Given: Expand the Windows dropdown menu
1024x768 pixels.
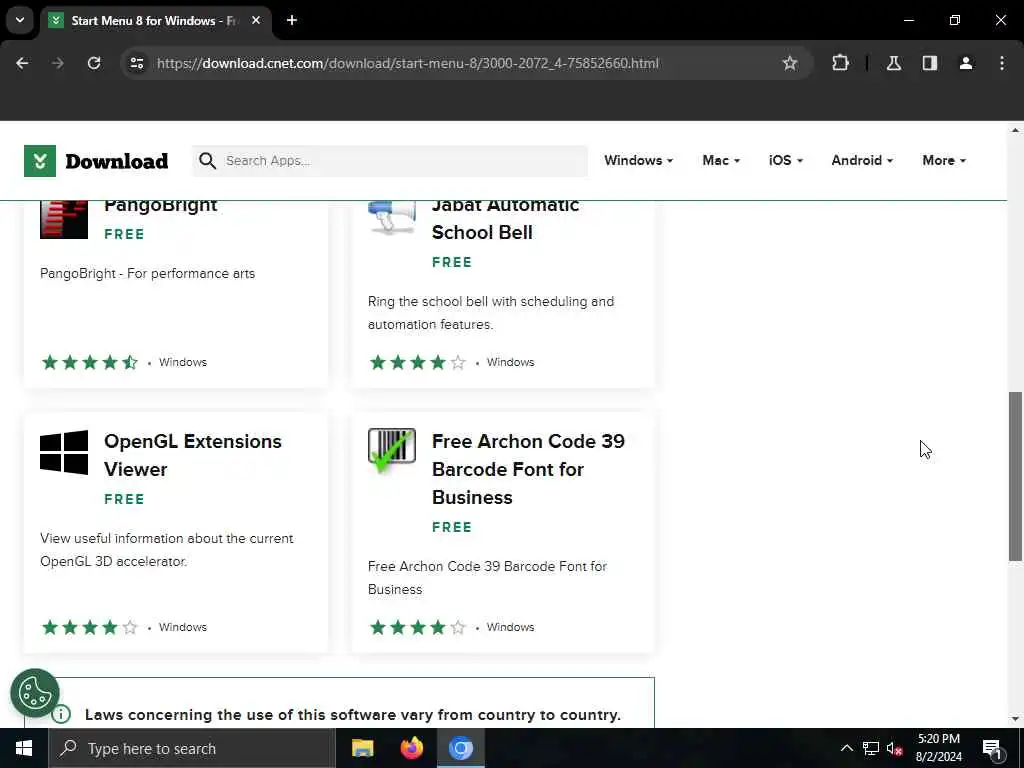Looking at the screenshot, I should 639,161.
